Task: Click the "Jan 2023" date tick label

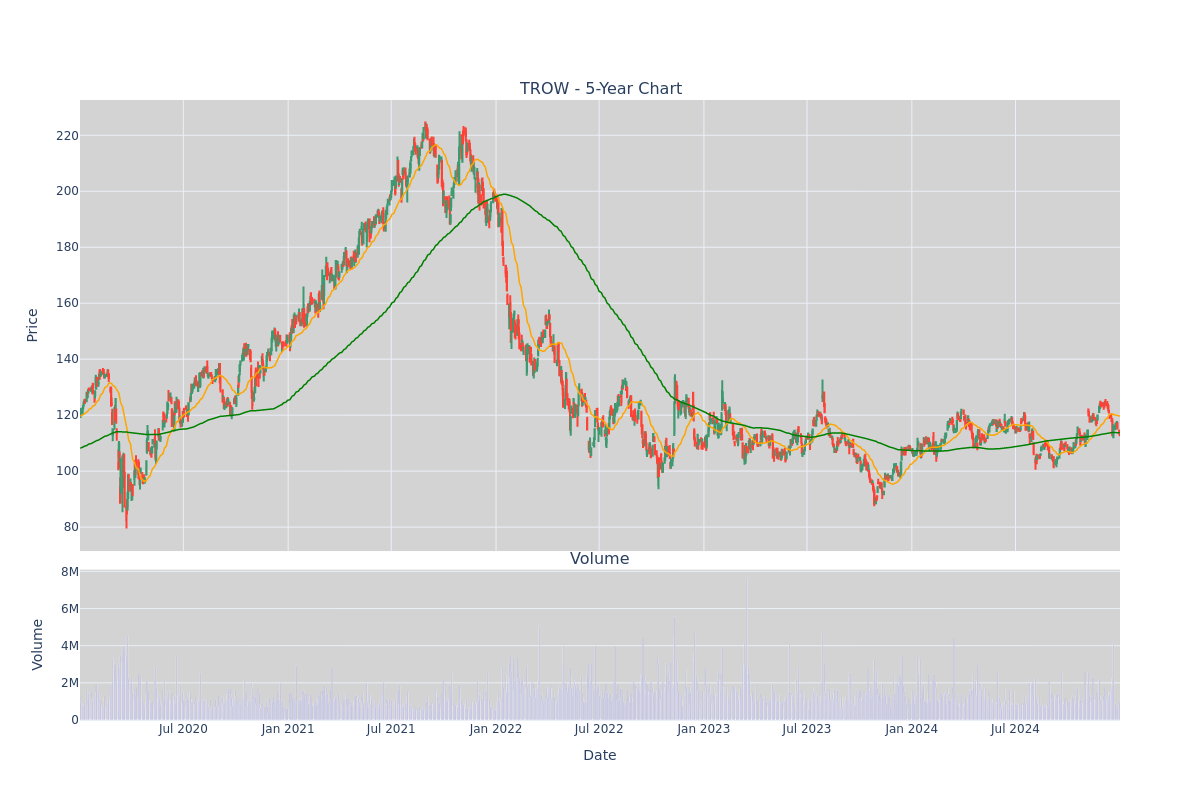Action: pos(704,729)
